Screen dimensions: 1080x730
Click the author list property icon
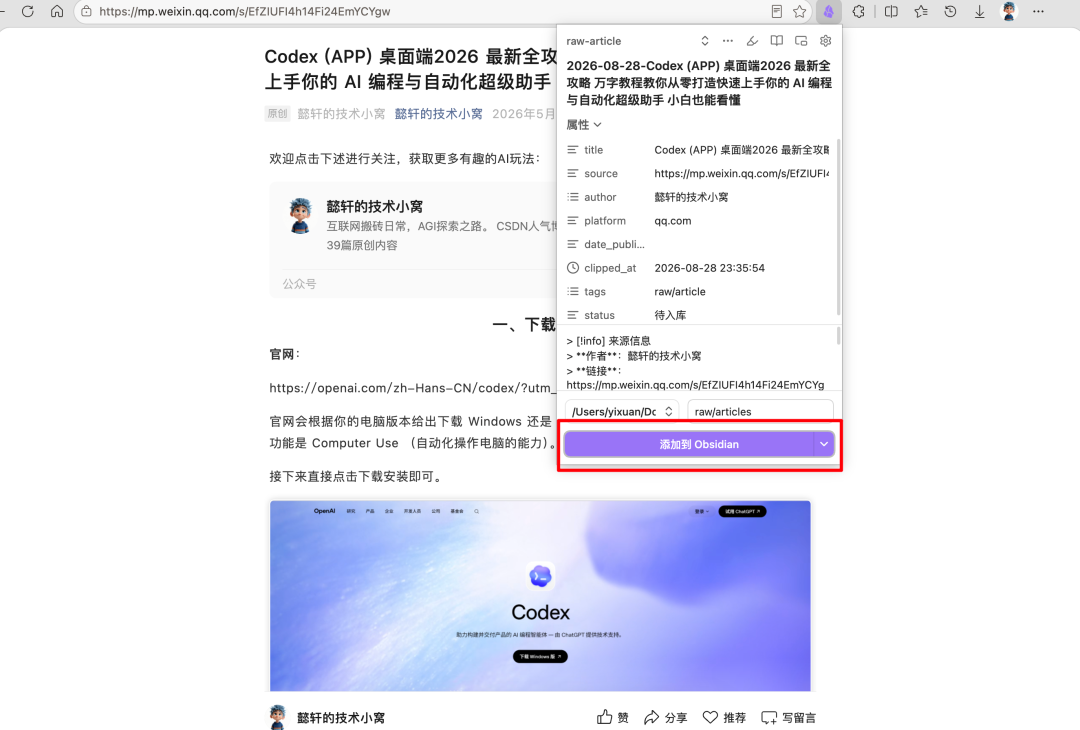[x=572, y=197]
